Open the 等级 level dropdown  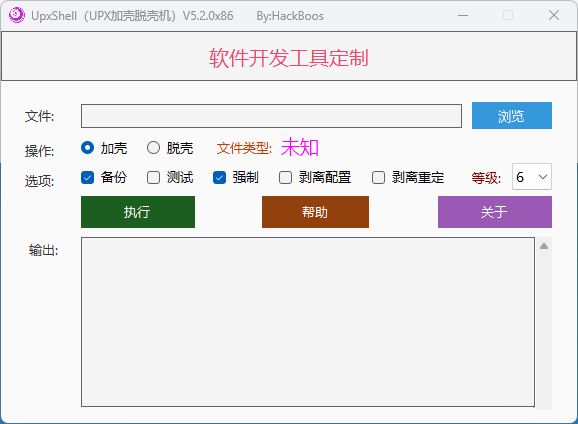[x=532, y=177]
